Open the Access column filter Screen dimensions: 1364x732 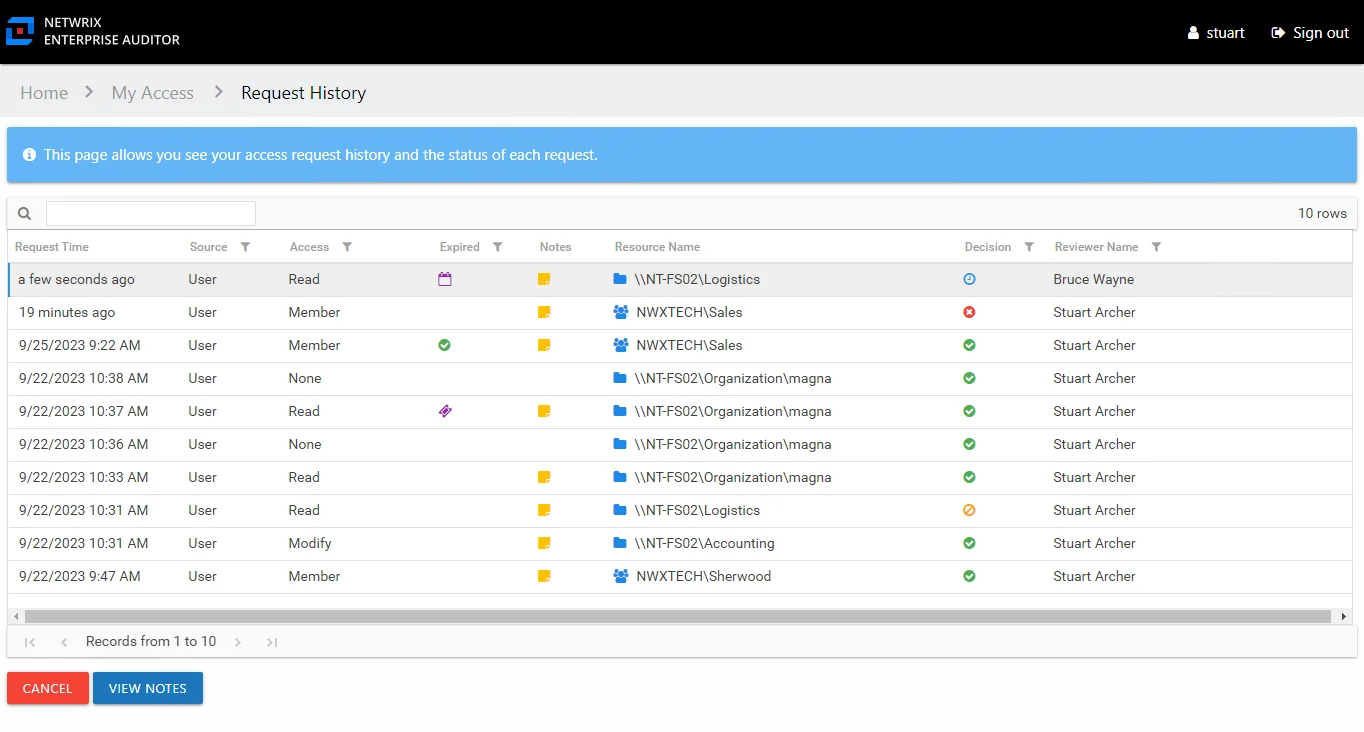347,247
